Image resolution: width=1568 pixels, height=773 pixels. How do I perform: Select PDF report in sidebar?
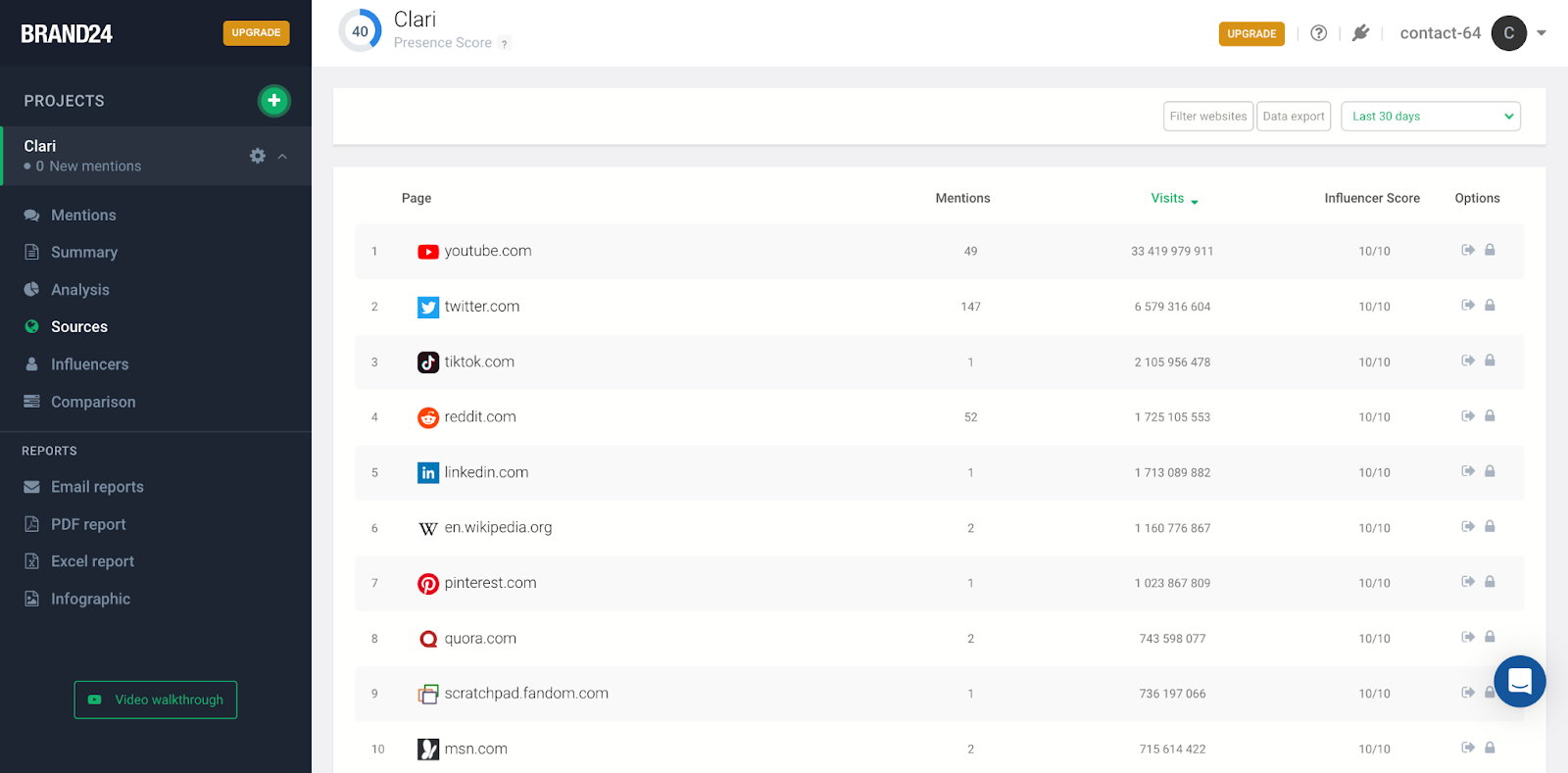coord(88,524)
